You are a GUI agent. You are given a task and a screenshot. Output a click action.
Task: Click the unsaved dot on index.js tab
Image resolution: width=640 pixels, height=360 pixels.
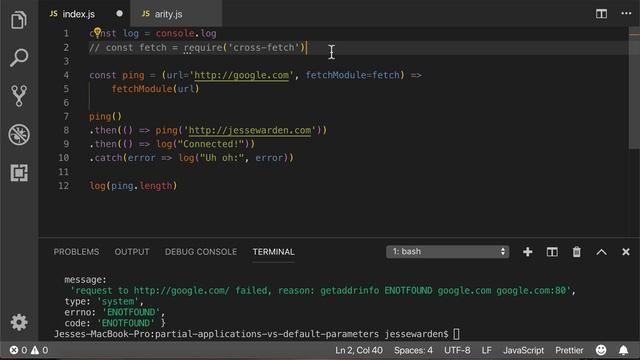(x=119, y=13)
